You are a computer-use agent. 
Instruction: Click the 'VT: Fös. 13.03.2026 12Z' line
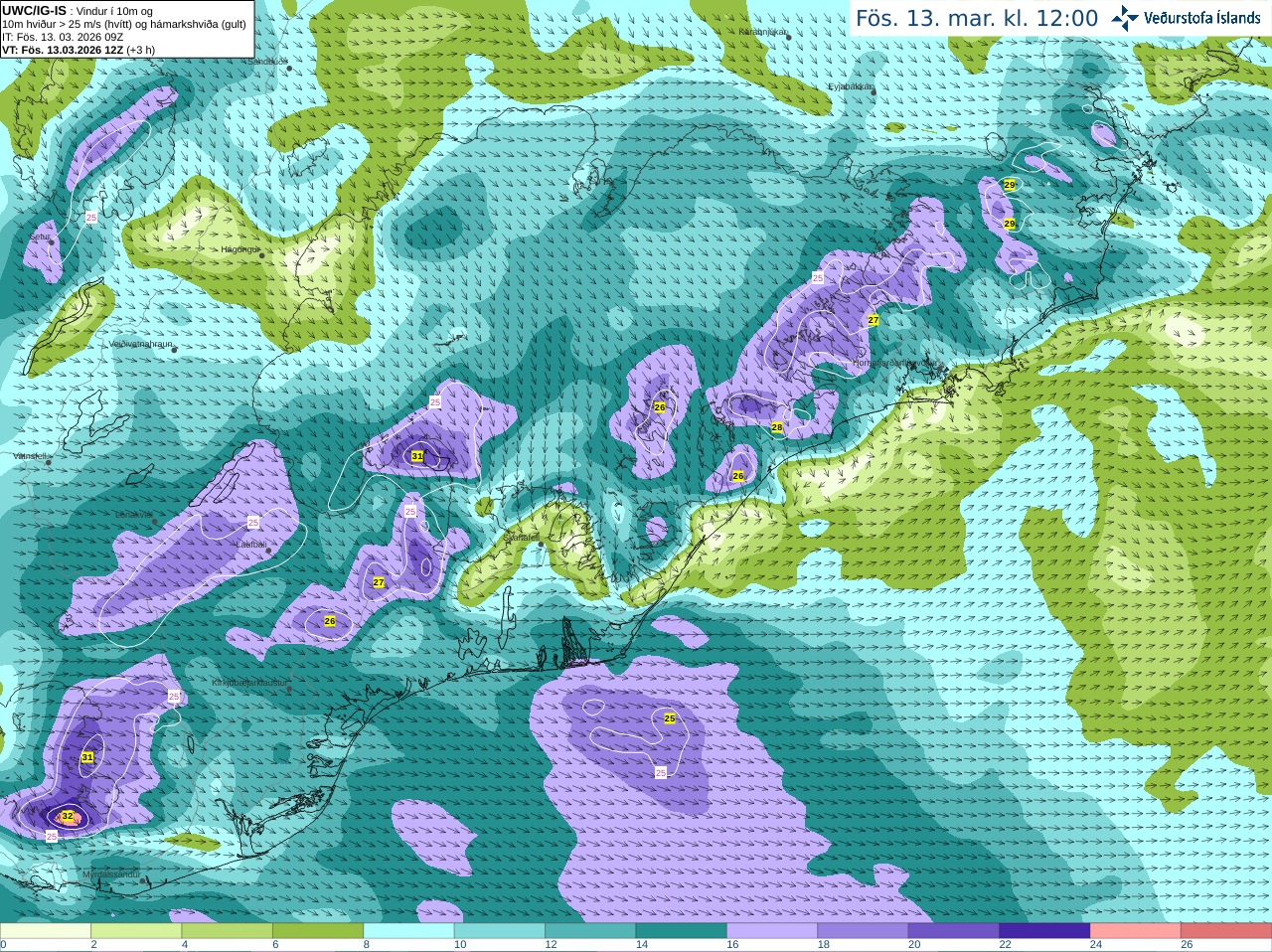pos(64,50)
